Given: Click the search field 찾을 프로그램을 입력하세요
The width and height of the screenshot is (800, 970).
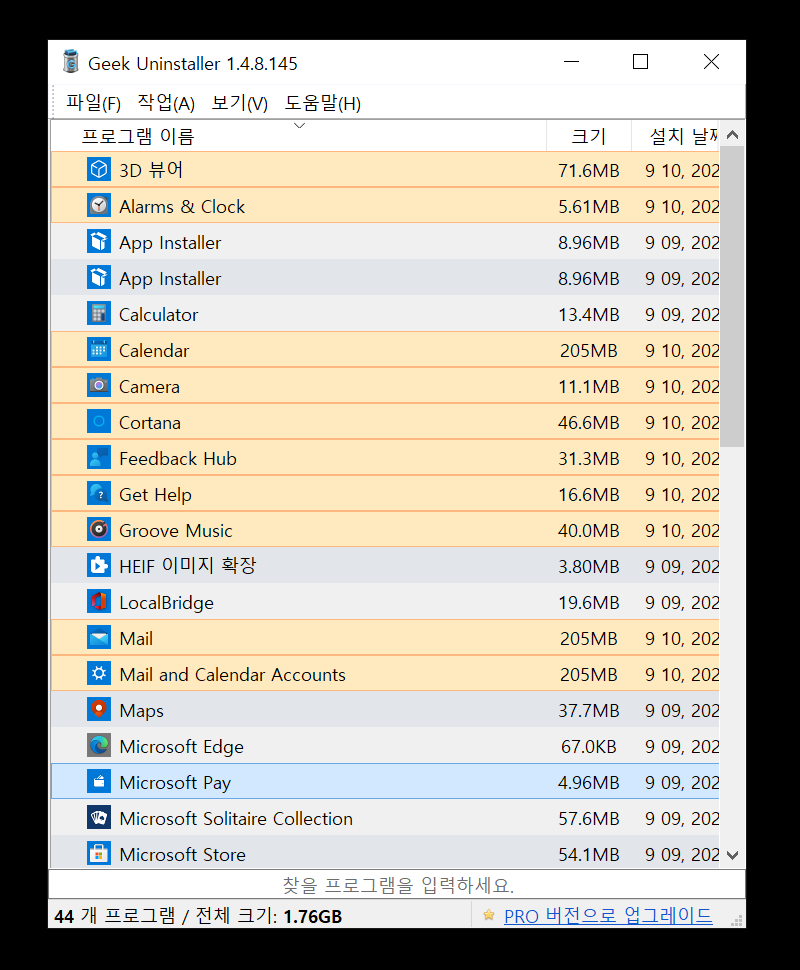Looking at the screenshot, I should [397, 885].
